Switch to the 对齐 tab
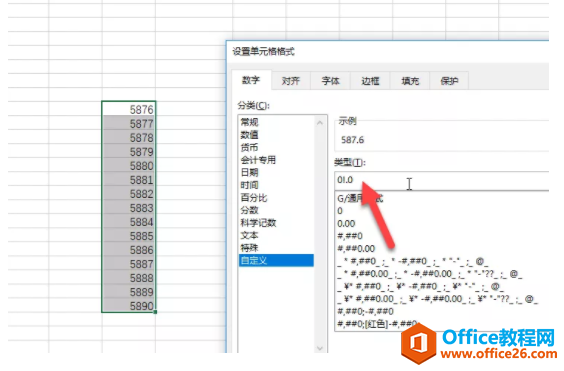The width and height of the screenshot is (564, 371). 290,81
